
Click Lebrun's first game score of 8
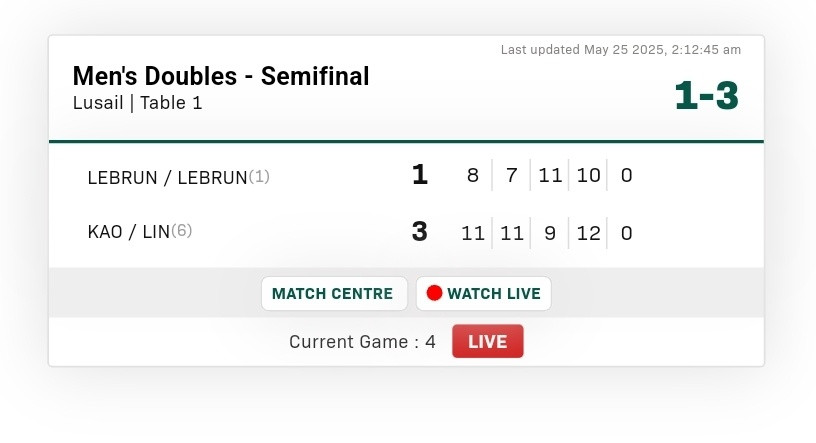pos(472,177)
